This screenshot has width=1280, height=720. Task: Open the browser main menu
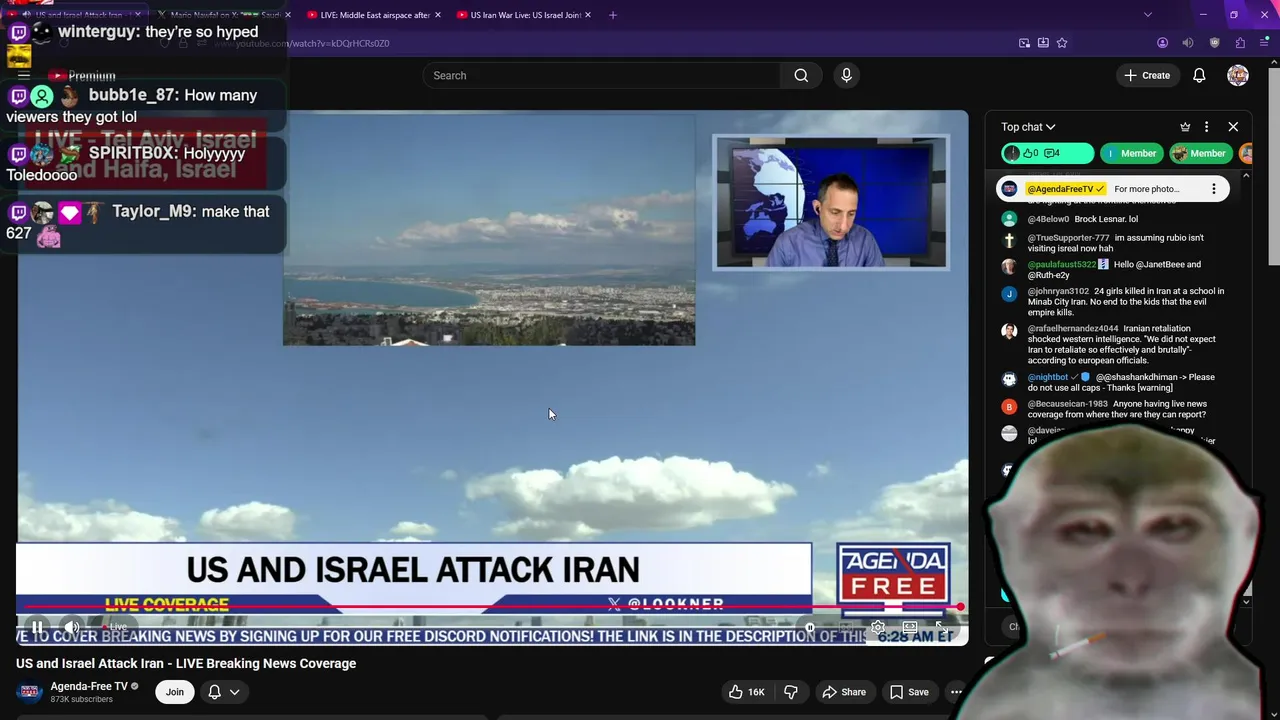(1264, 43)
